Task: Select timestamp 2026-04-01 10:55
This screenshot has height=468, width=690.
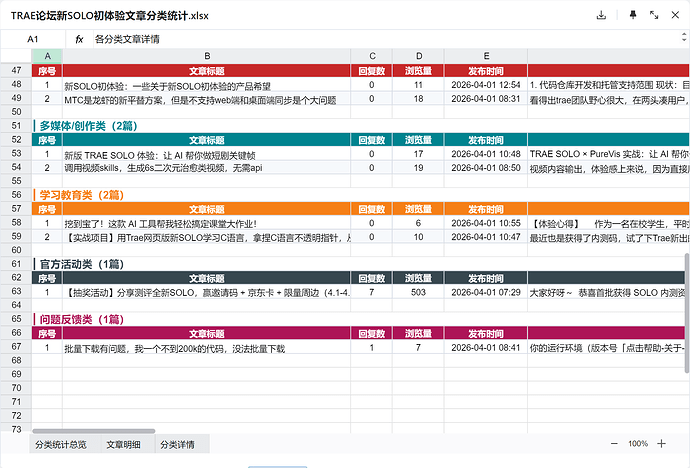Action: (x=486, y=223)
